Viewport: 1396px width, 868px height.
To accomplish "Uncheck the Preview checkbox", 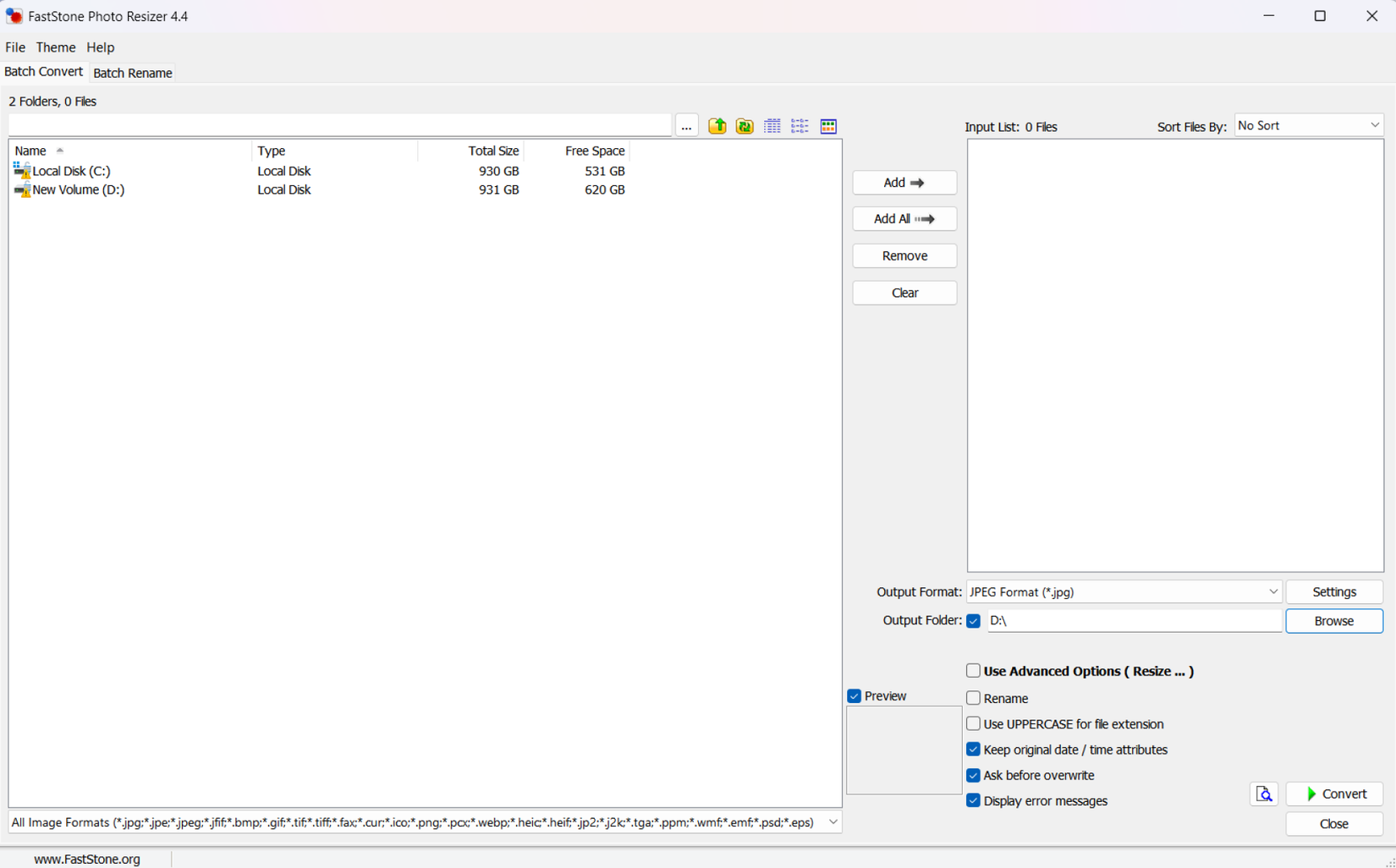I will click(855, 695).
